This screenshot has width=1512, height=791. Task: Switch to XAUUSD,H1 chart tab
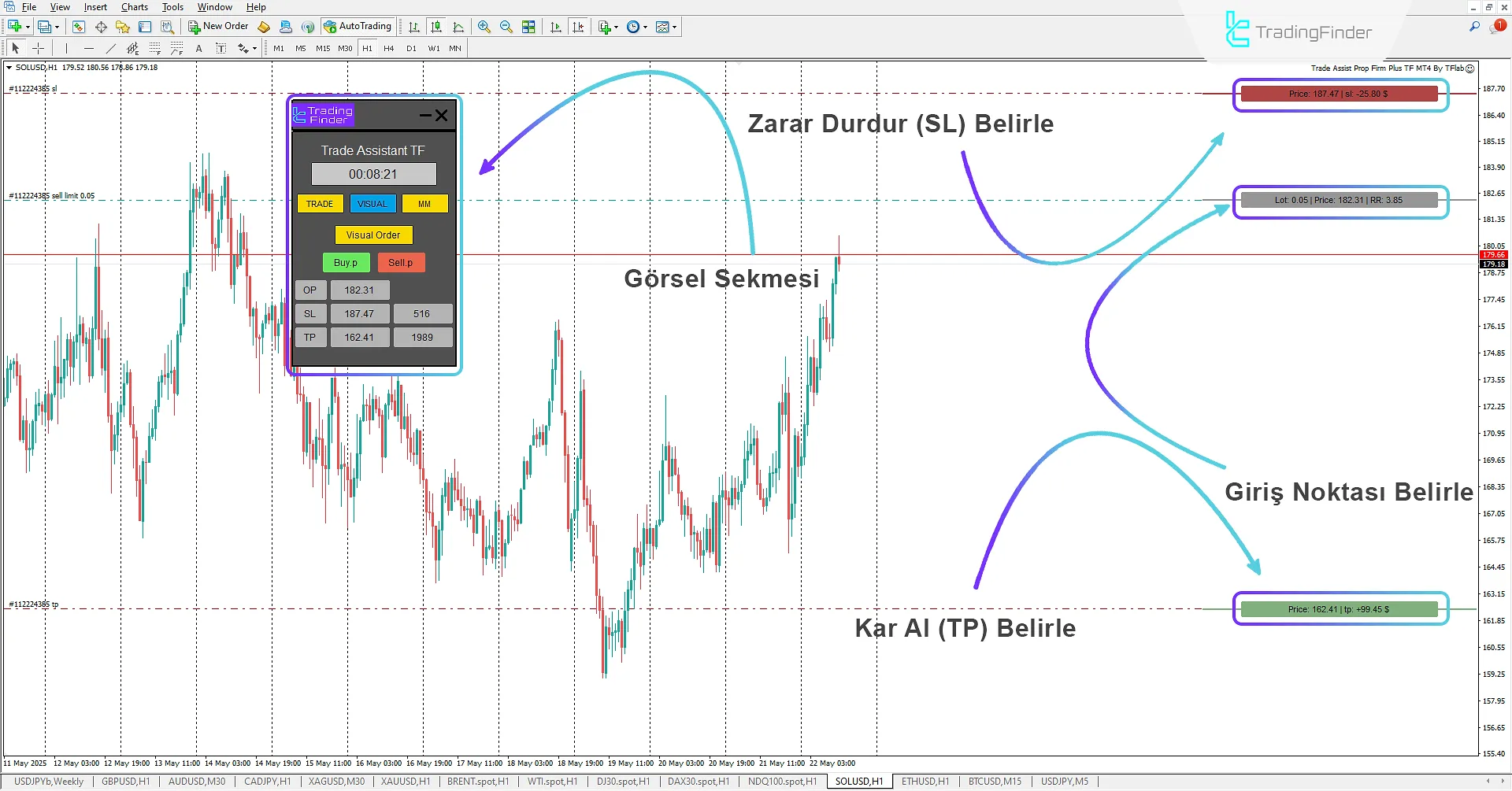pos(406,782)
